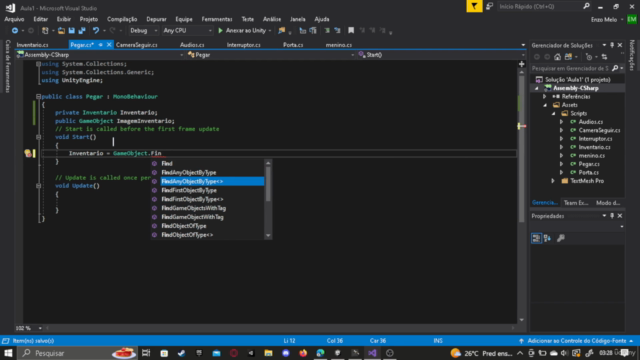Switch to the menino.cs tab
The height and width of the screenshot is (360, 640).
pyautogui.click(x=339, y=45)
